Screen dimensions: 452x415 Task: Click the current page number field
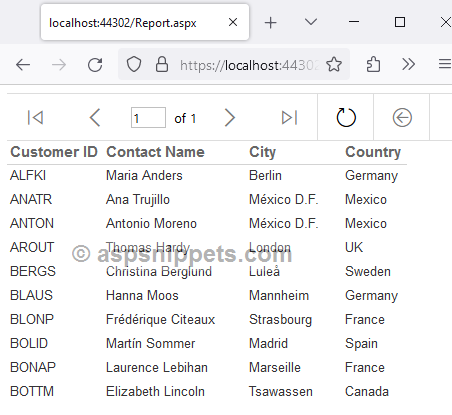(148, 118)
